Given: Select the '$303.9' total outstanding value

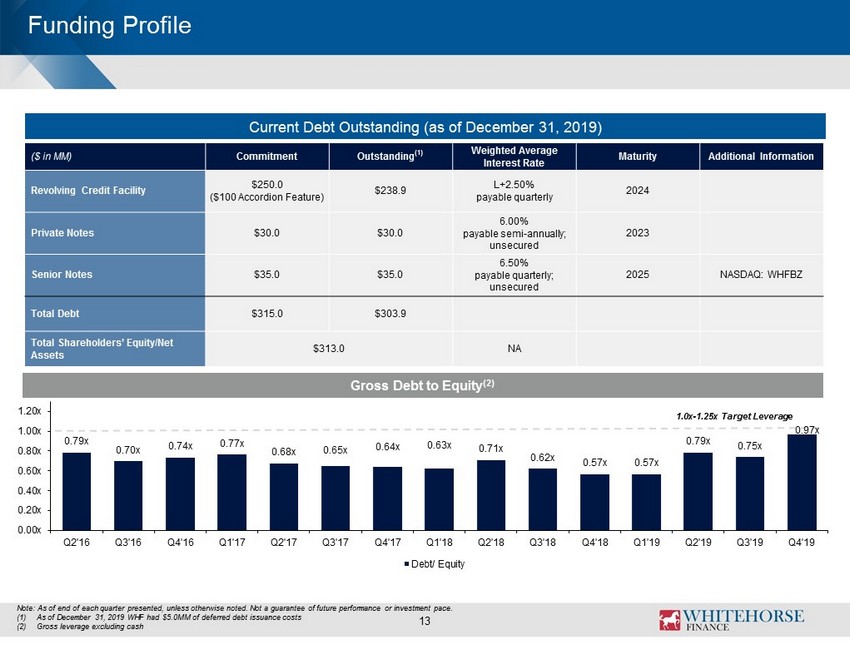Looking at the screenshot, I should coord(390,313).
